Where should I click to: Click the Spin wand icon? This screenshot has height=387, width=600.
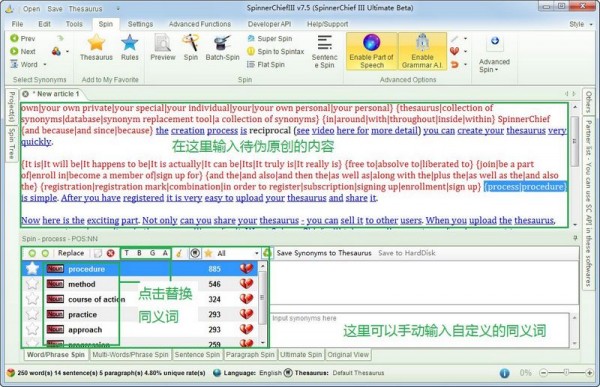(191, 42)
